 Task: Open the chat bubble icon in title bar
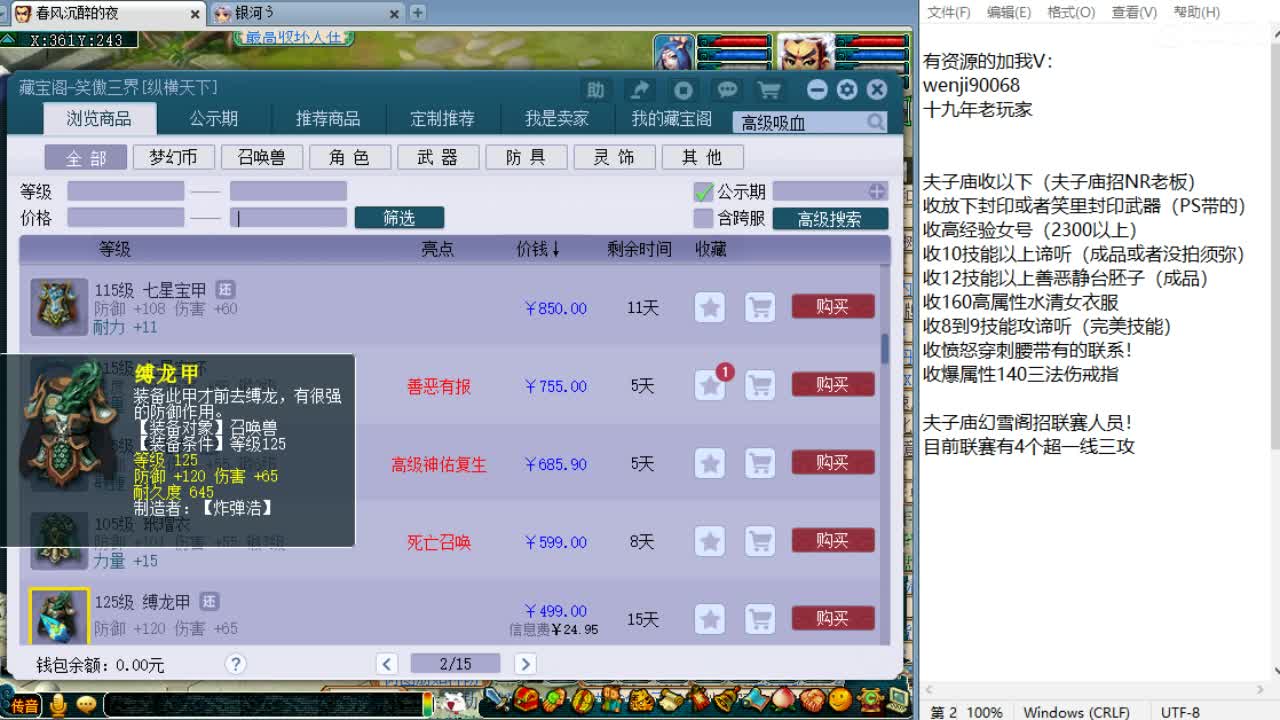click(727, 90)
